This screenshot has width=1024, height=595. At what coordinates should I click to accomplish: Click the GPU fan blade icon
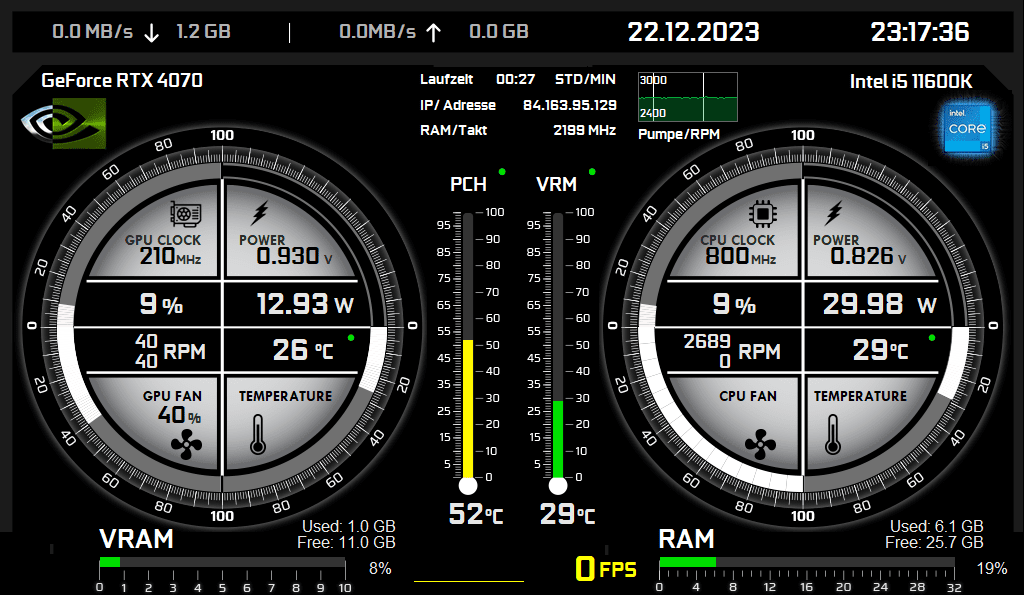point(186,445)
